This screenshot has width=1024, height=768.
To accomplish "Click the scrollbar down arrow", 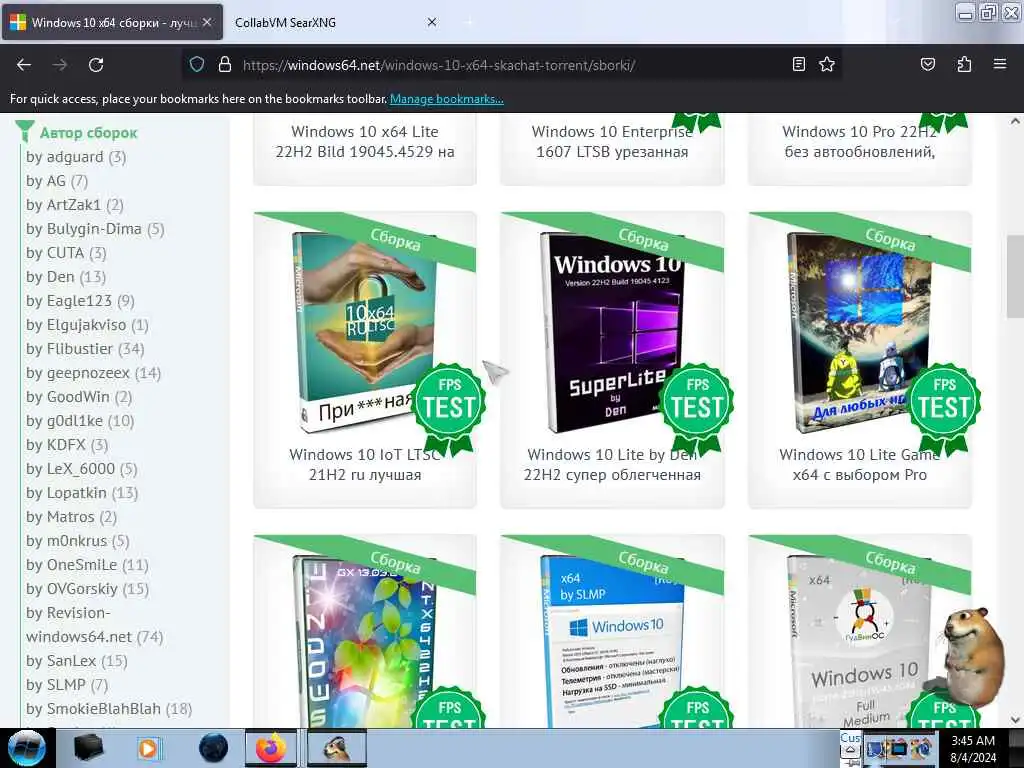I will click(1015, 720).
